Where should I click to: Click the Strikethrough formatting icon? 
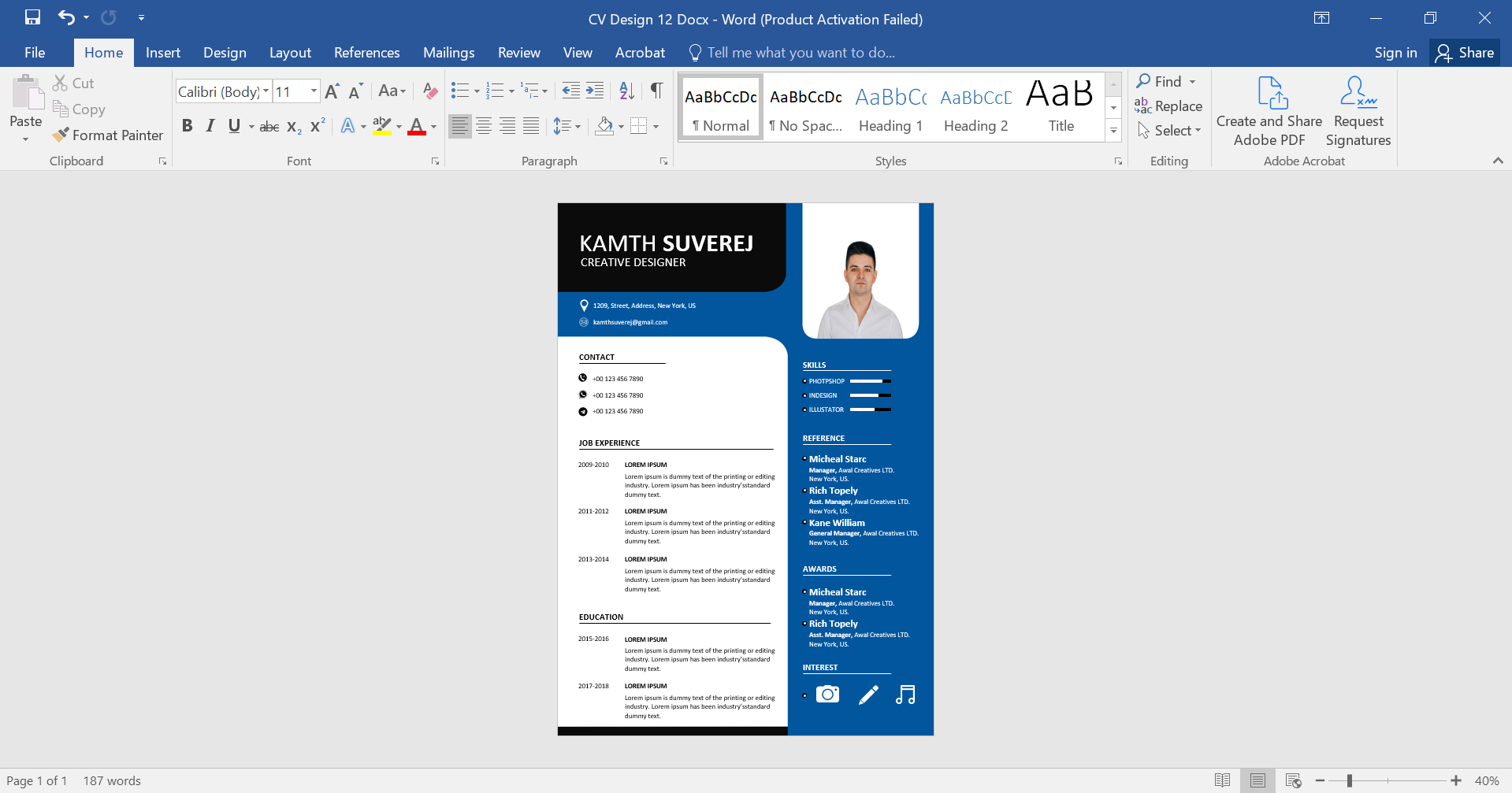[269, 125]
